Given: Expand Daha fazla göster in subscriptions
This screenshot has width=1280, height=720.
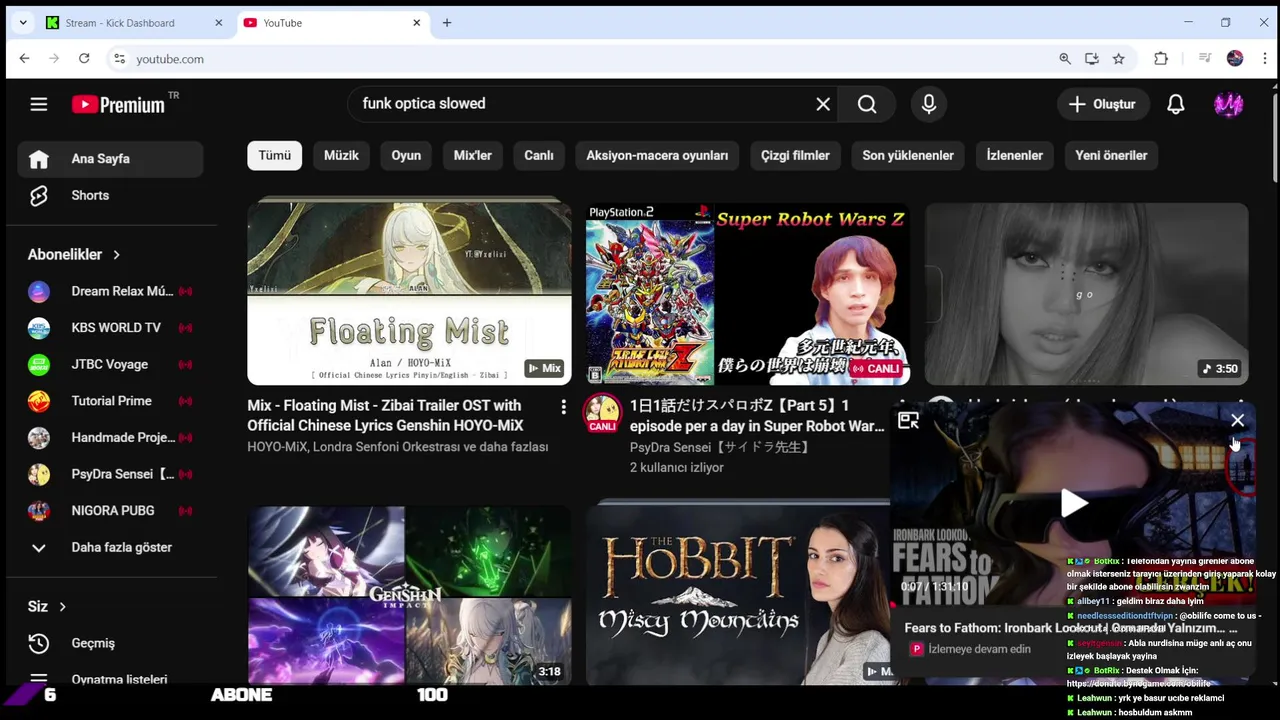Looking at the screenshot, I should pyautogui.click(x=110, y=548).
